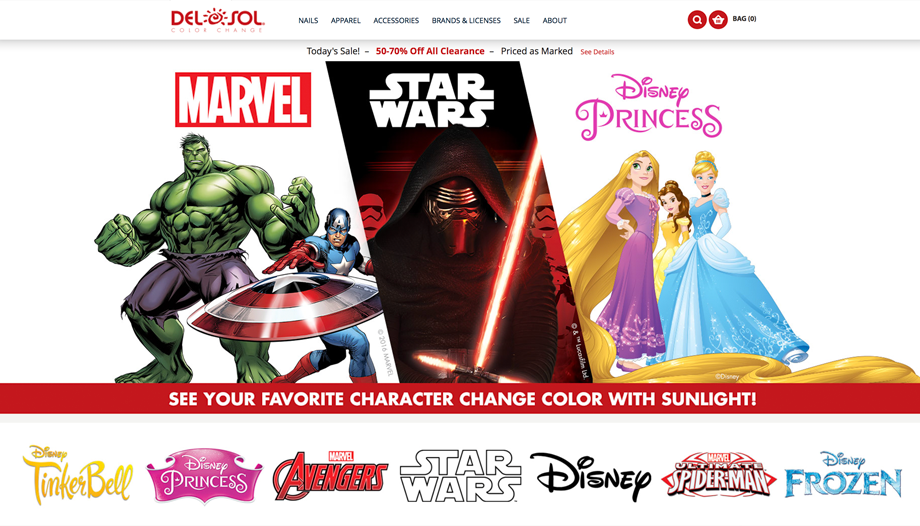
Task: Click the See Details sale link
Action: point(597,52)
